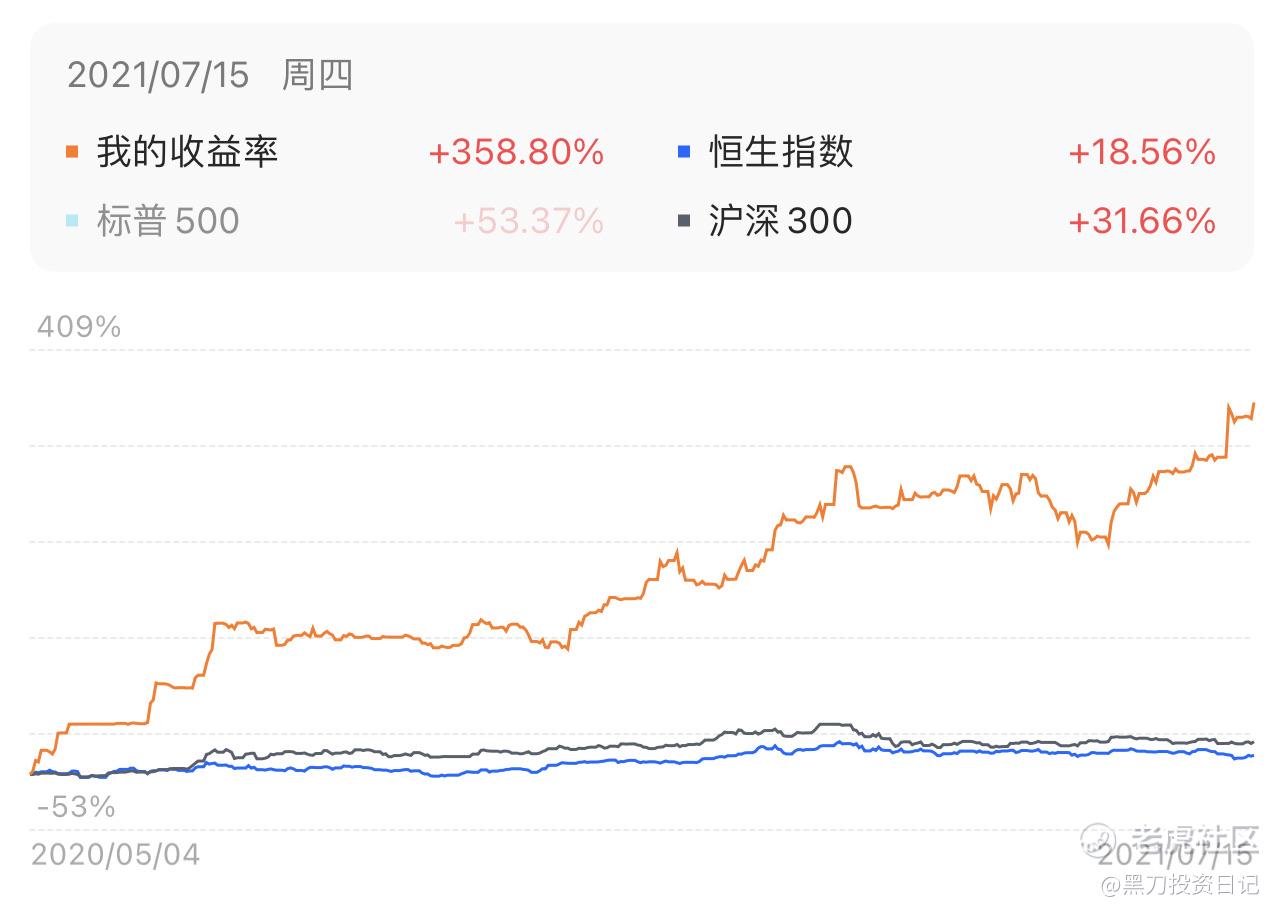
Task: Click the 周四 weekday label
Action: tap(317, 75)
